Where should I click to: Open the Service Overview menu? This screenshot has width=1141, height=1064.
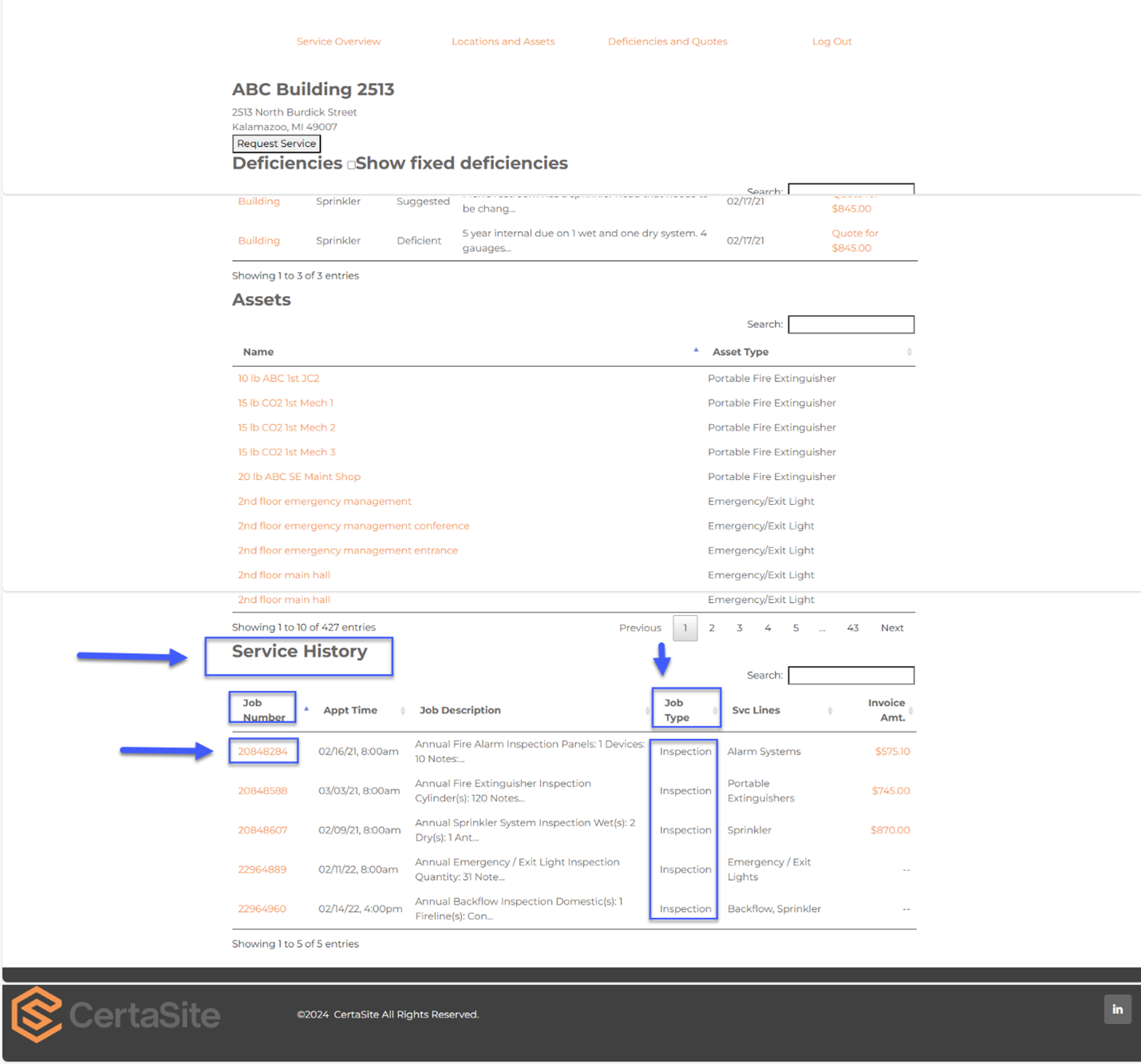point(338,41)
